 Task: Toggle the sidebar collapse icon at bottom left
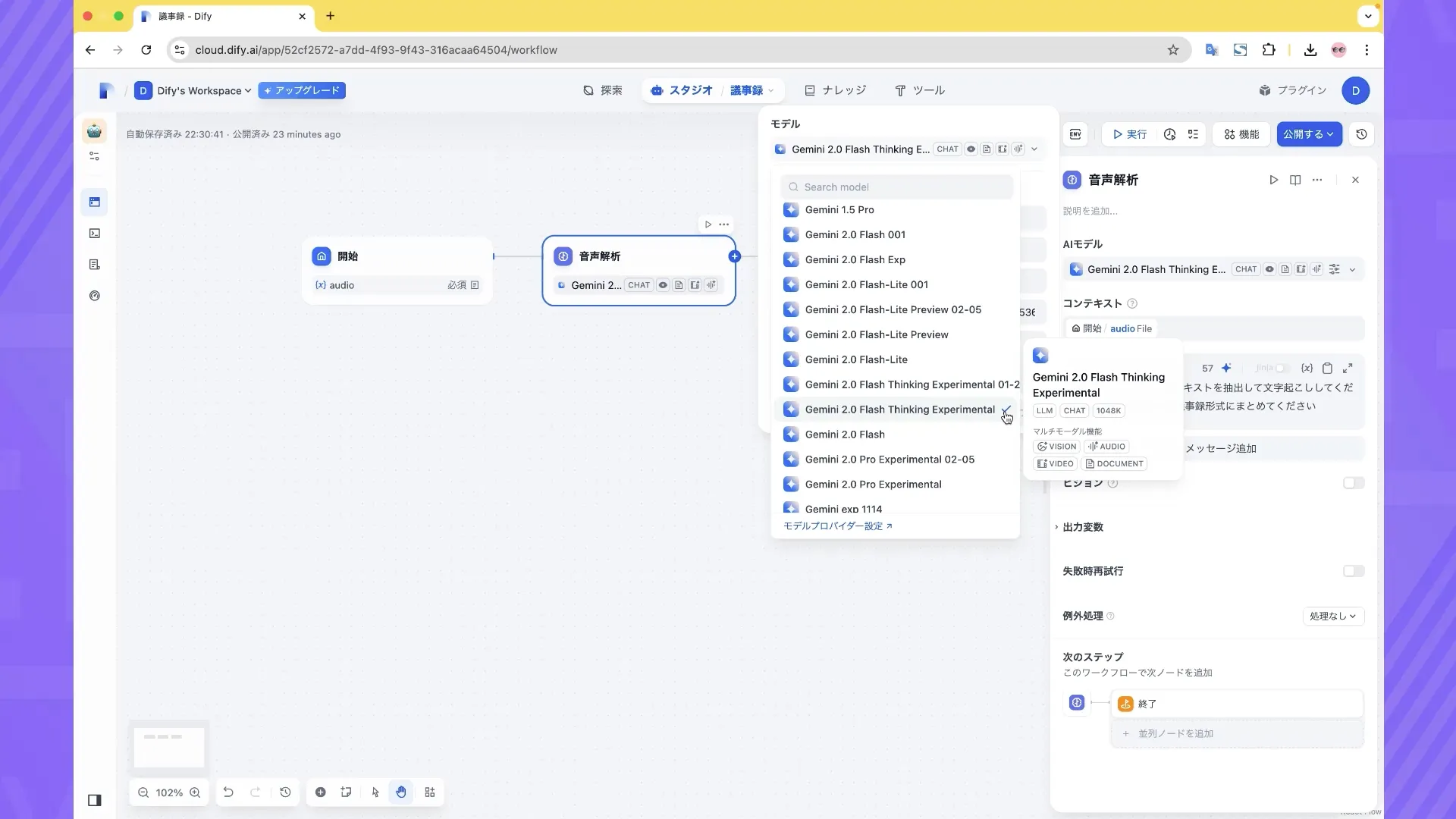(x=94, y=800)
